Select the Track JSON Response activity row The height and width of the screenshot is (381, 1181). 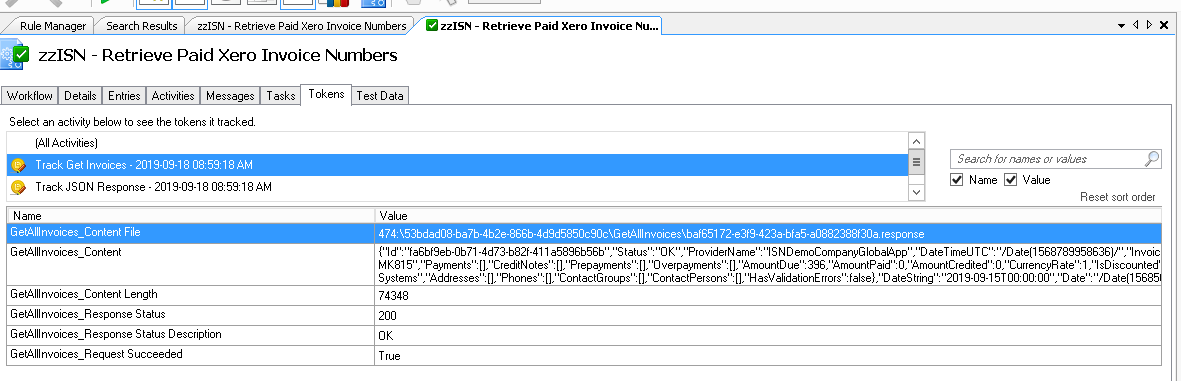458,186
